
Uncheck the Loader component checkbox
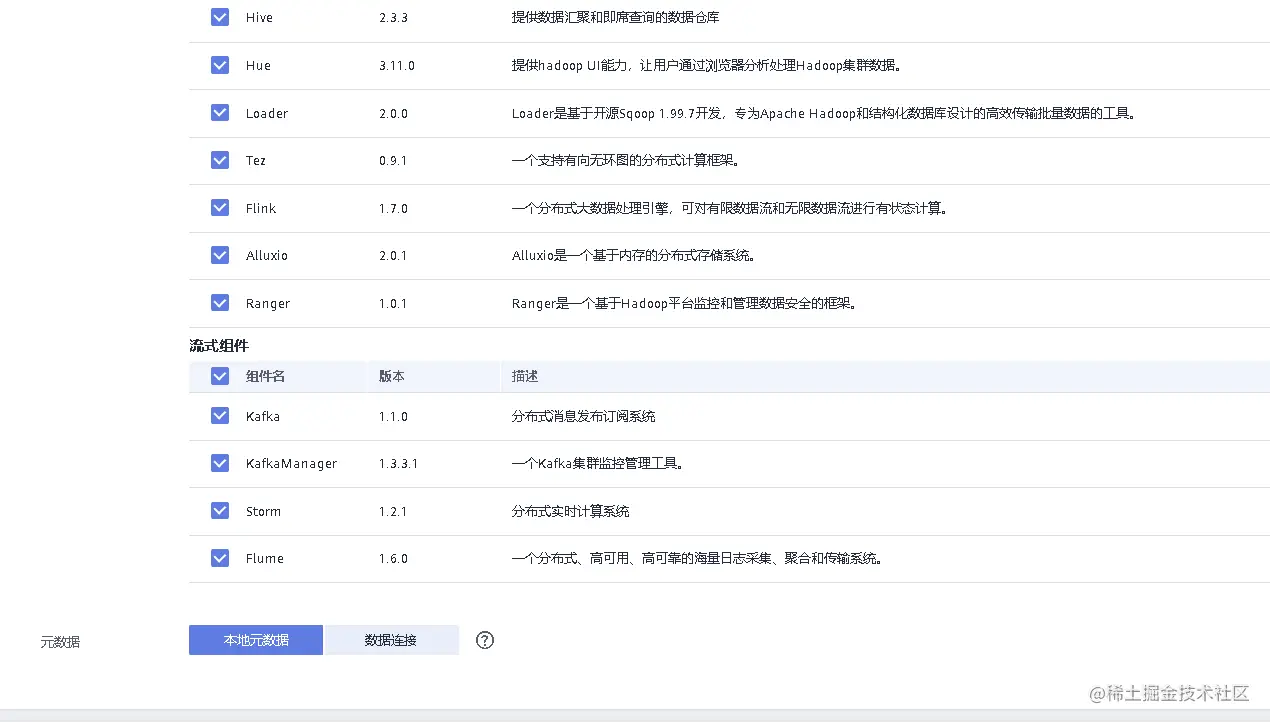(x=220, y=113)
